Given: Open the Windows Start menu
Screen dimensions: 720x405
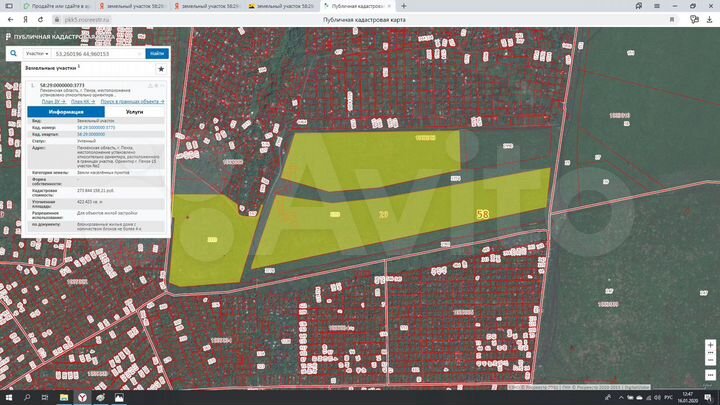Looking at the screenshot, I should tap(8, 397).
